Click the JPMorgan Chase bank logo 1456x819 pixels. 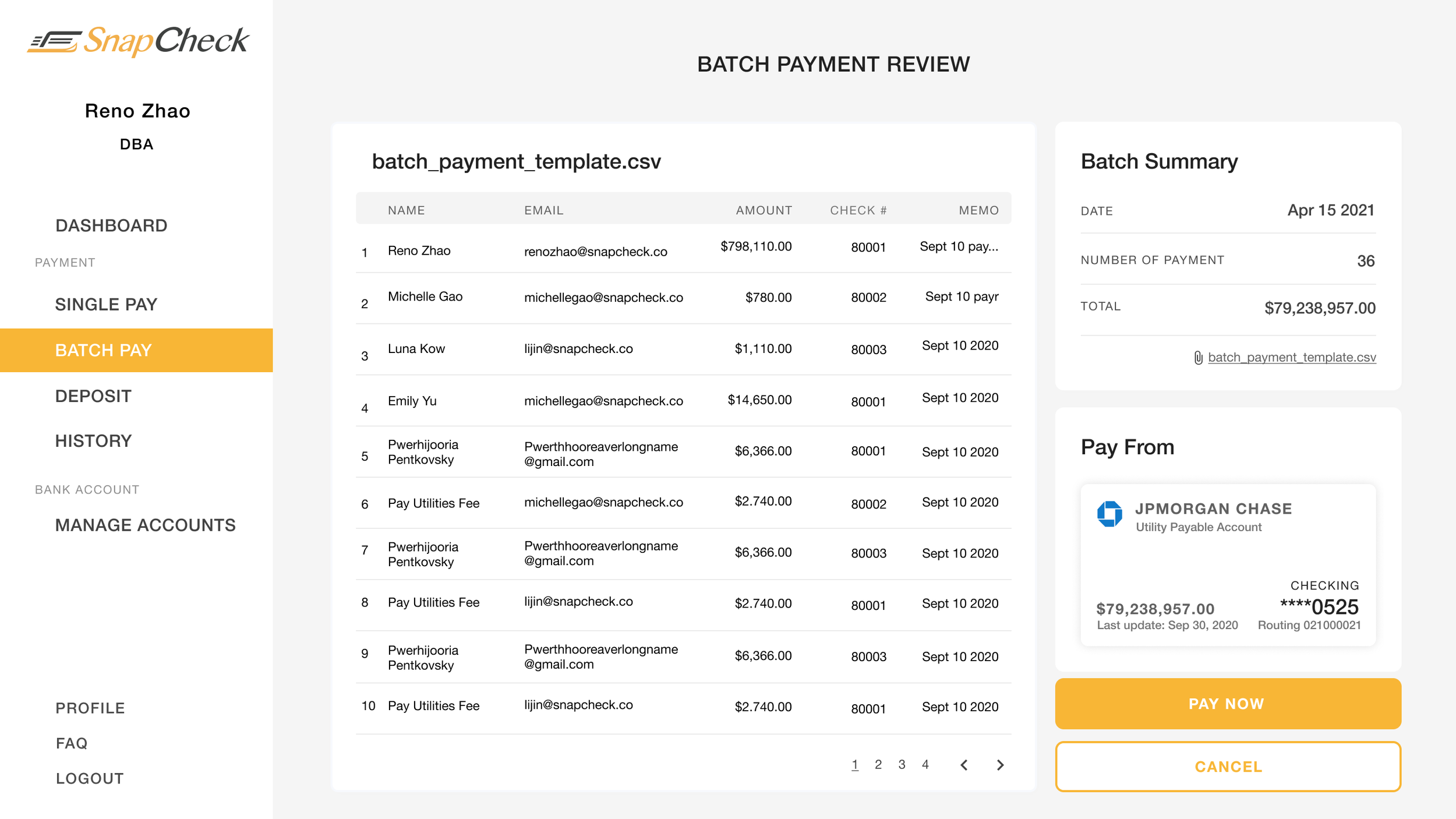click(1109, 514)
